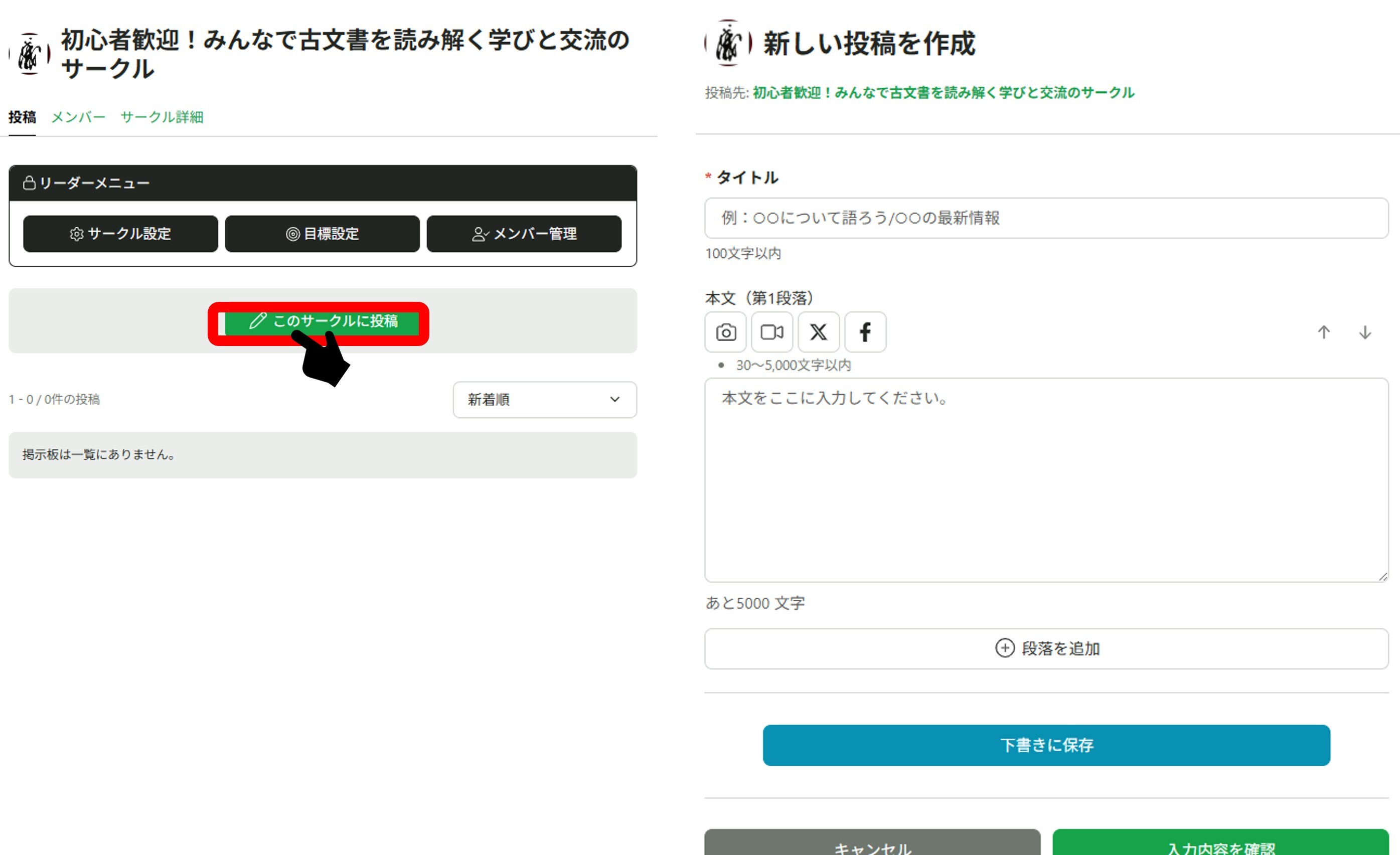Click the 目標設定 button
This screenshot has width=1400, height=855.
tap(322, 234)
